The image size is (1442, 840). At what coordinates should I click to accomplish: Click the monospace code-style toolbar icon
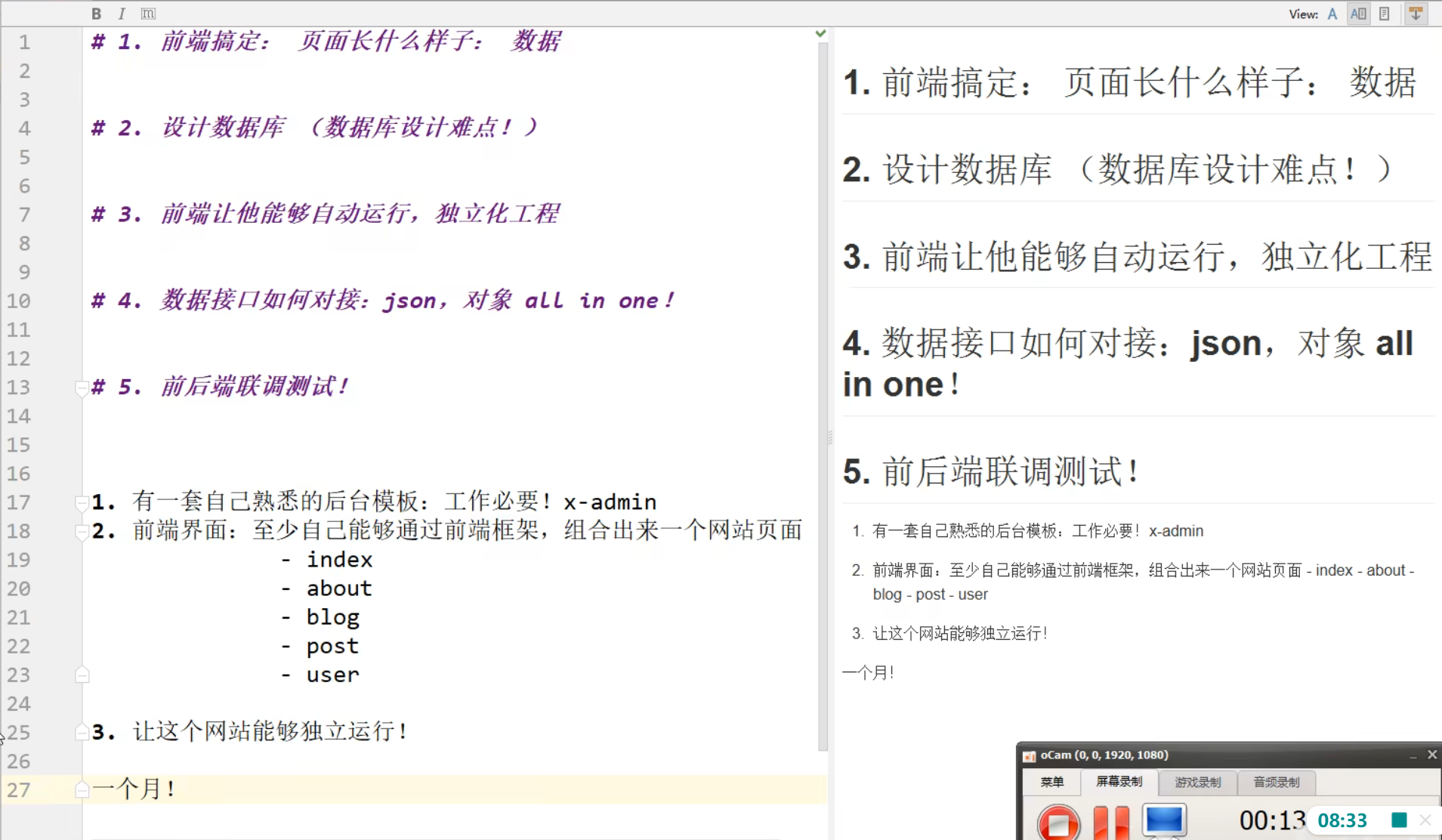coord(148,14)
